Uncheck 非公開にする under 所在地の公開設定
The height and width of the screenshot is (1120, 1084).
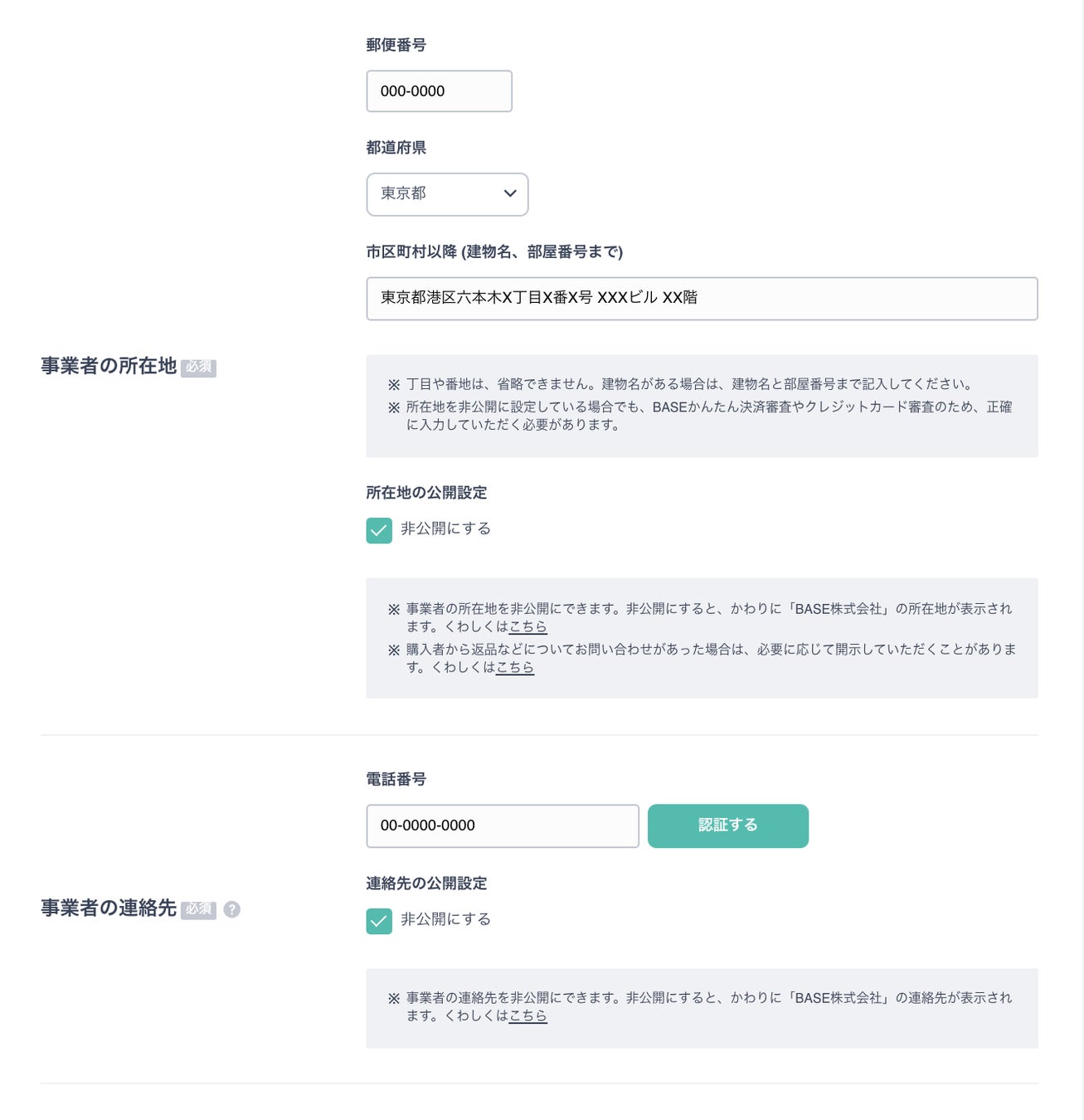point(379,530)
